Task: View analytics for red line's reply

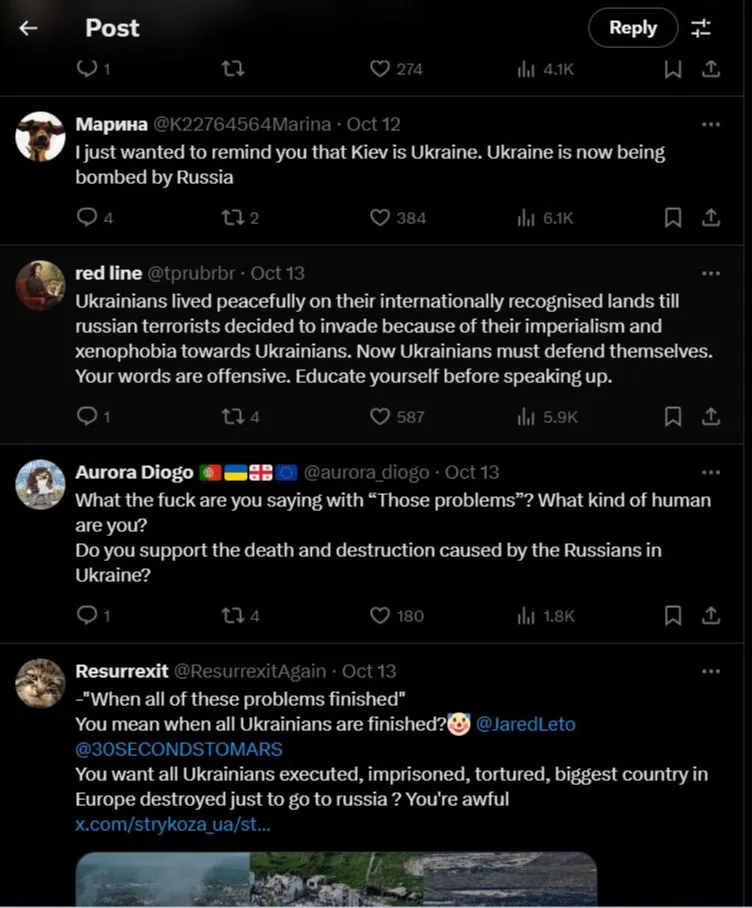Action: pyautogui.click(x=540, y=417)
